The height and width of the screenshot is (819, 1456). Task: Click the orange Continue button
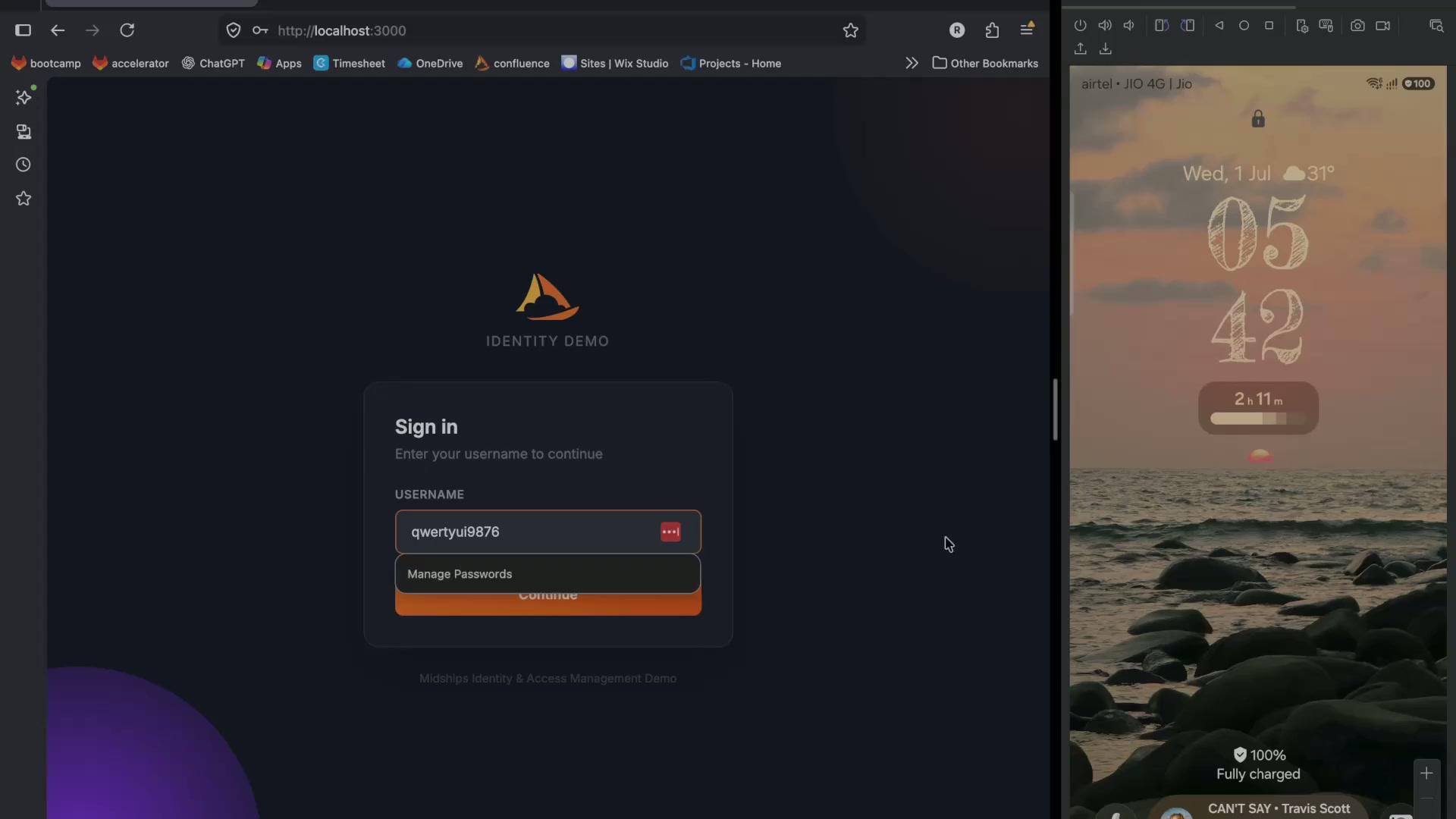pos(548,604)
